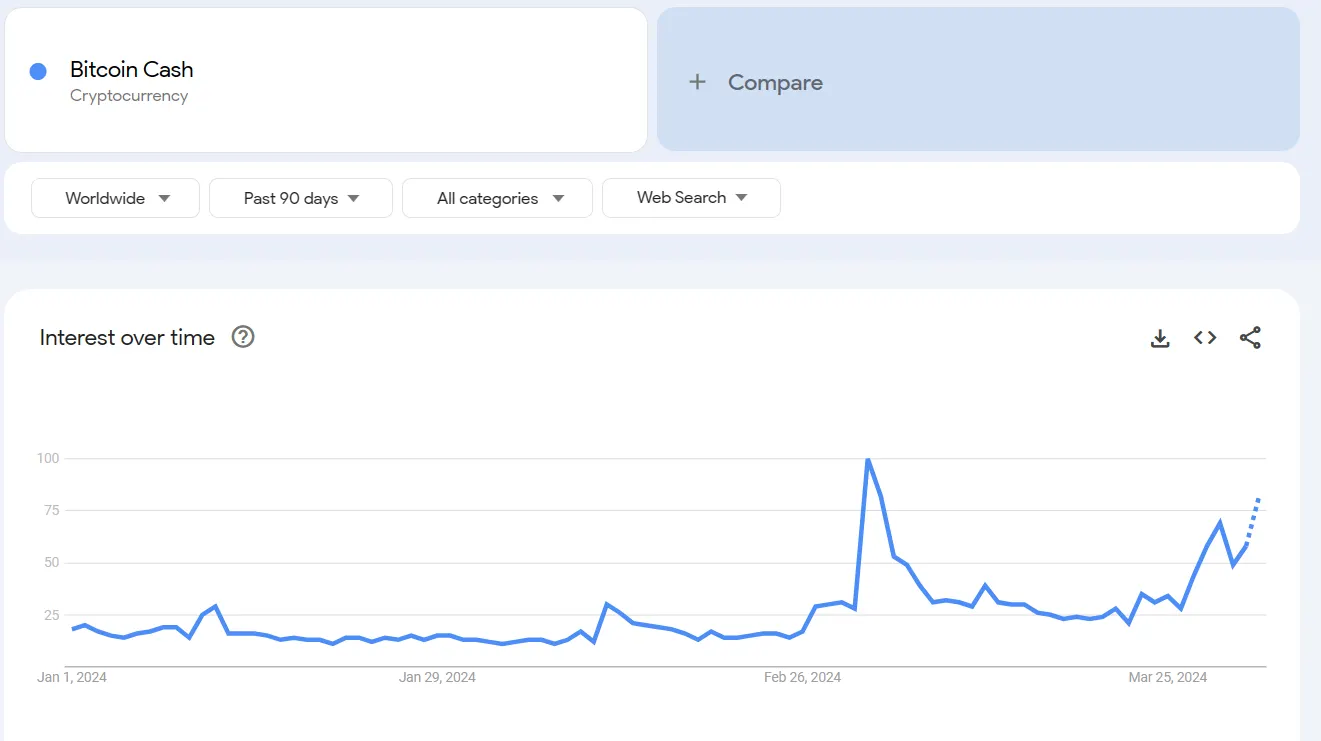
Task: Click the Compare button text
Action: [x=775, y=82]
